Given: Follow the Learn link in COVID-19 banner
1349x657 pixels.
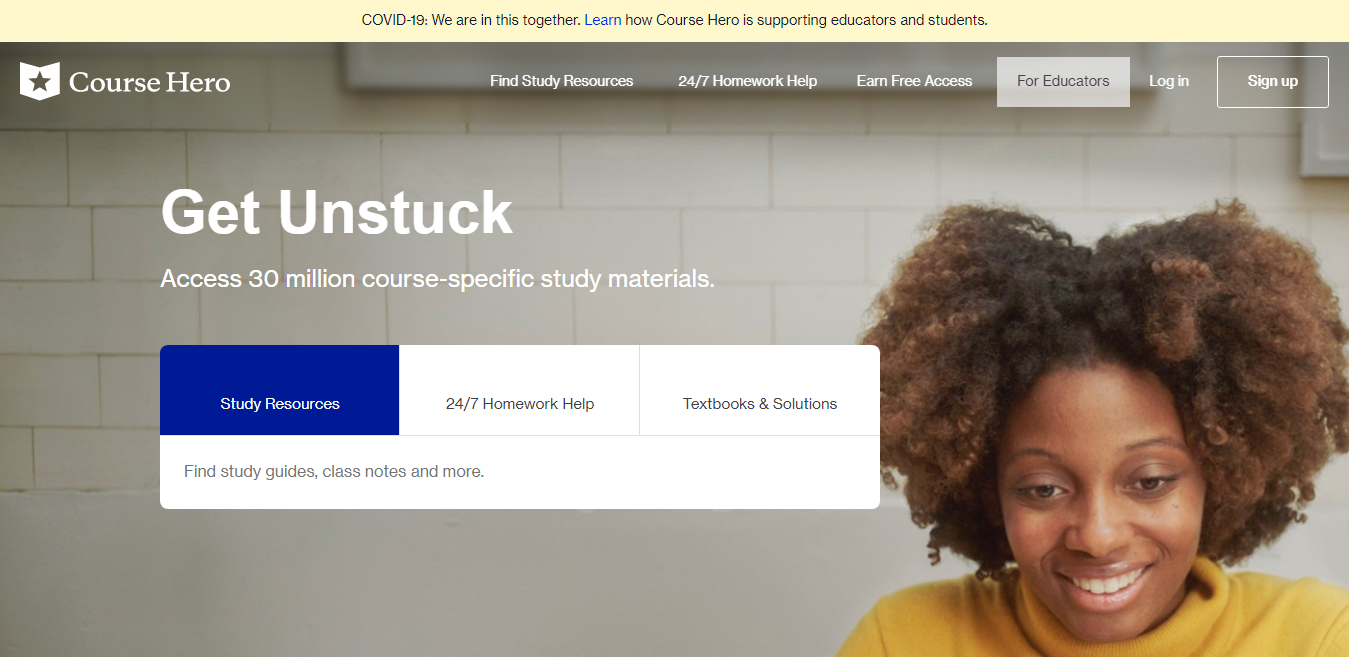Looking at the screenshot, I should [603, 20].
